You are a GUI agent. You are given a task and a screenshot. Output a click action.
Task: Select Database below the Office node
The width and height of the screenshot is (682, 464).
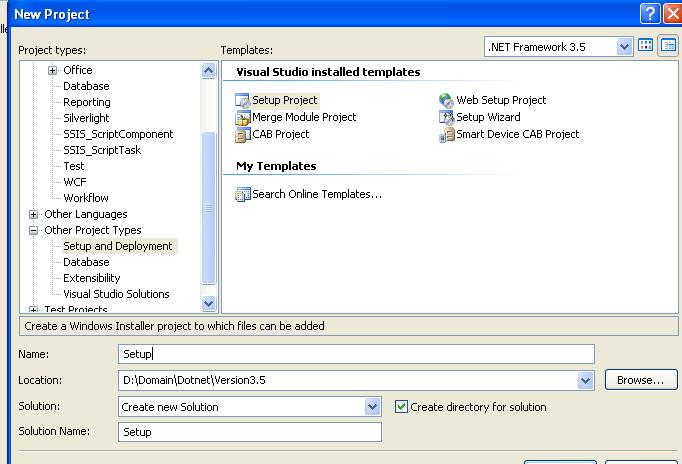(x=86, y=86)
